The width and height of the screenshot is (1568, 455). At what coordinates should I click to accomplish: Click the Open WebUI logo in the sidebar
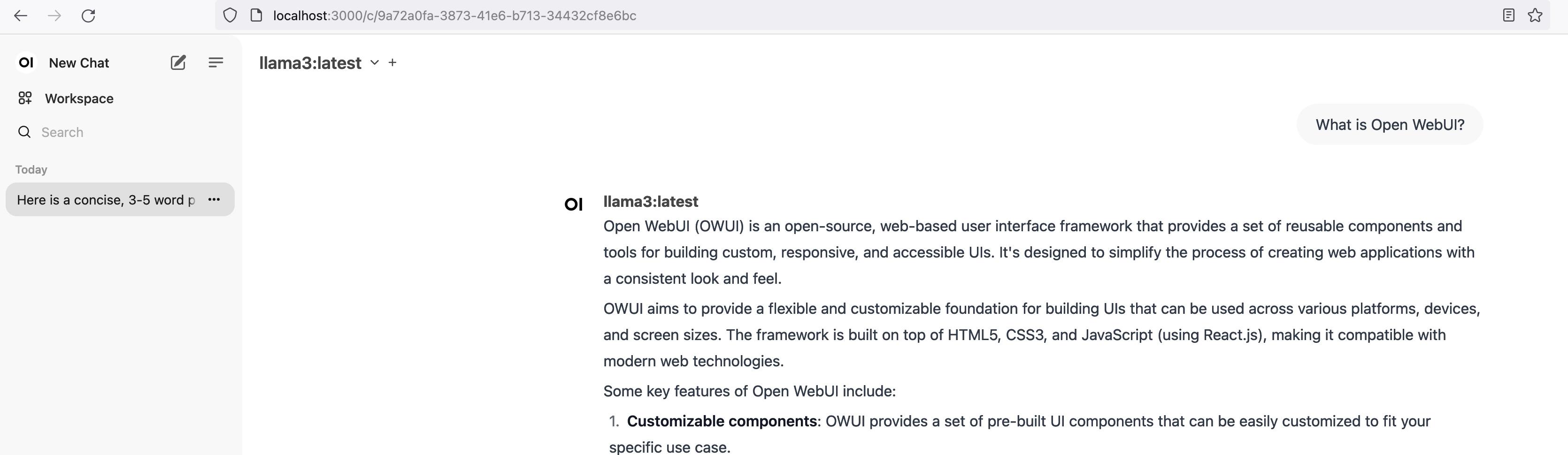coord(26,63)
